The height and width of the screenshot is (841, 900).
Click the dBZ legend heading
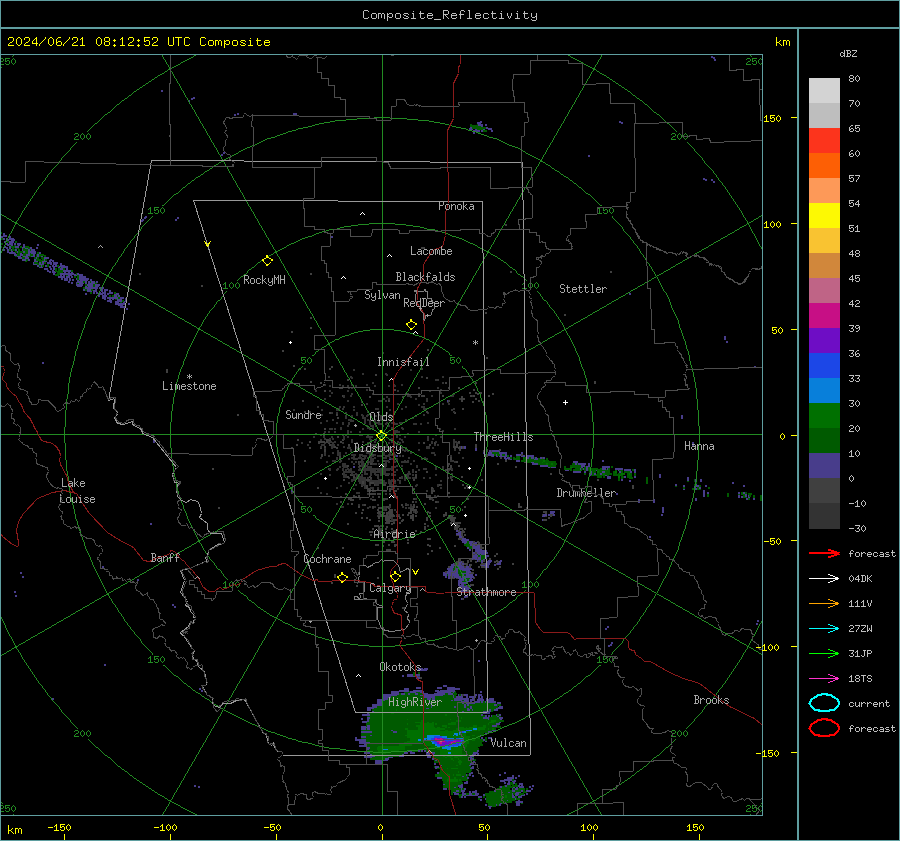848,53
